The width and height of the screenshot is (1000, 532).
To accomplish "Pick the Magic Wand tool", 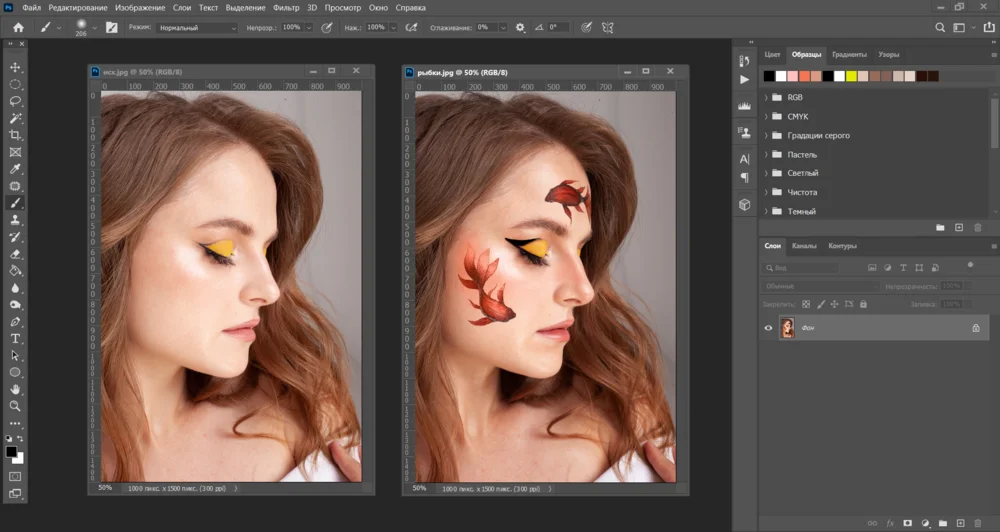I will coord(15,118).
